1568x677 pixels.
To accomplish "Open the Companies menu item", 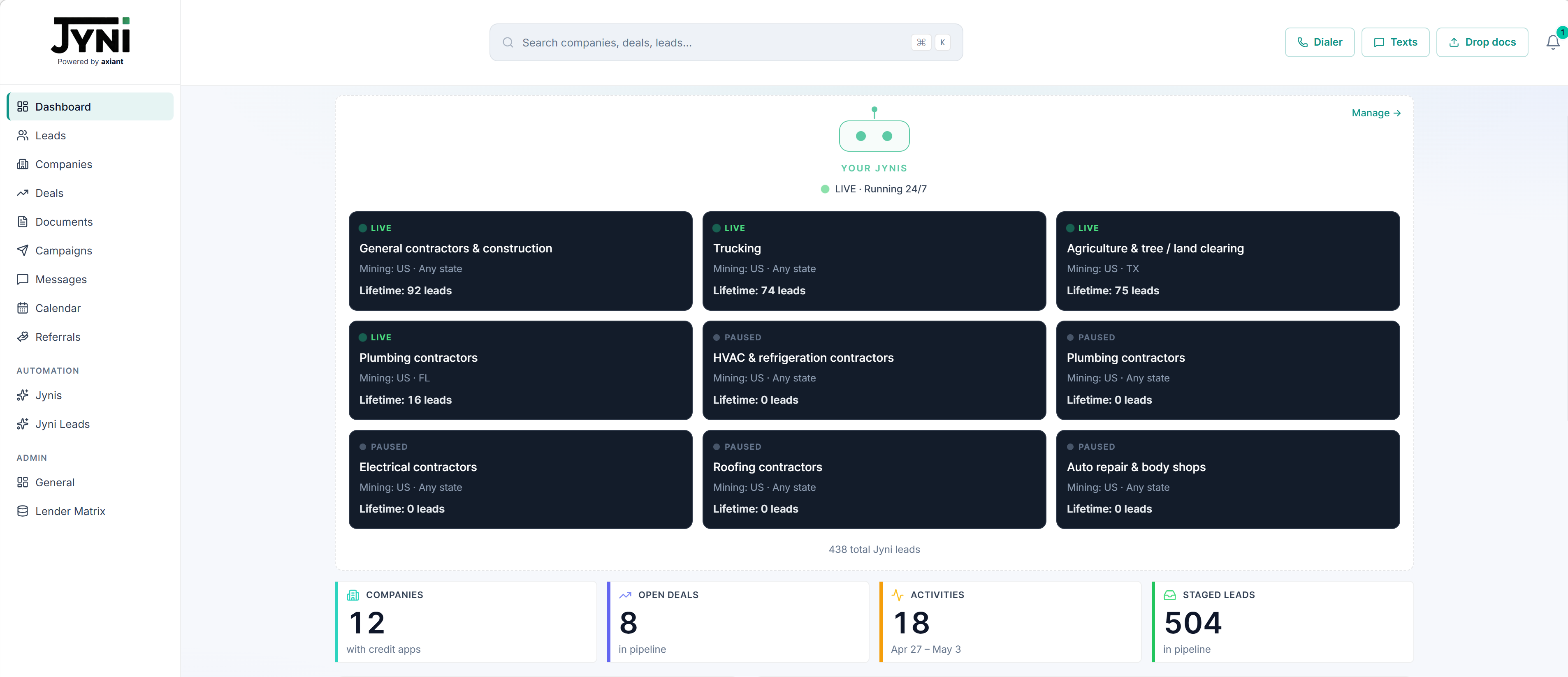I will pyautogui.click(x=63, y=164).
